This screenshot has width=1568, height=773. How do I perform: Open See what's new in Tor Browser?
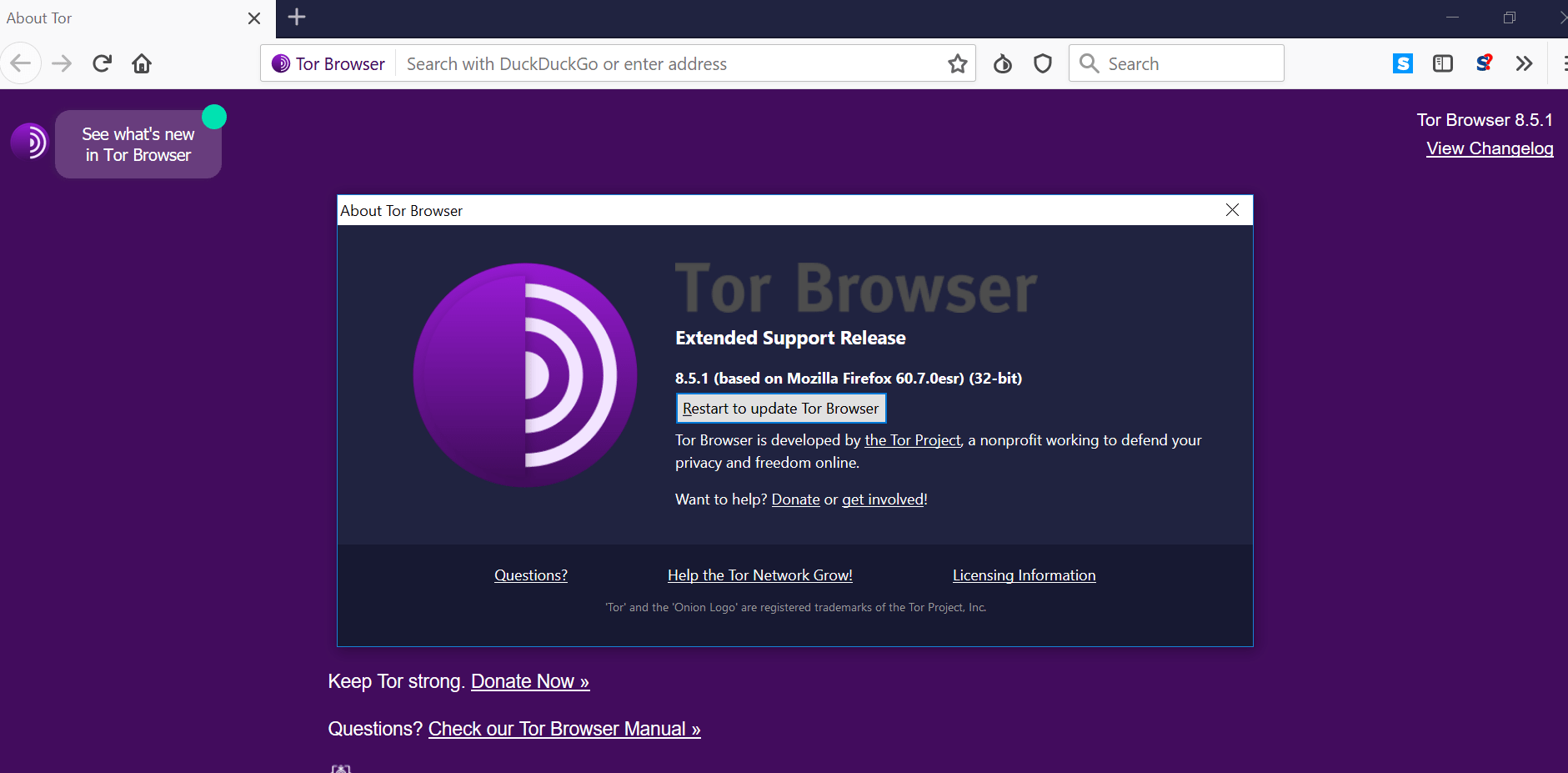[138, 144]
